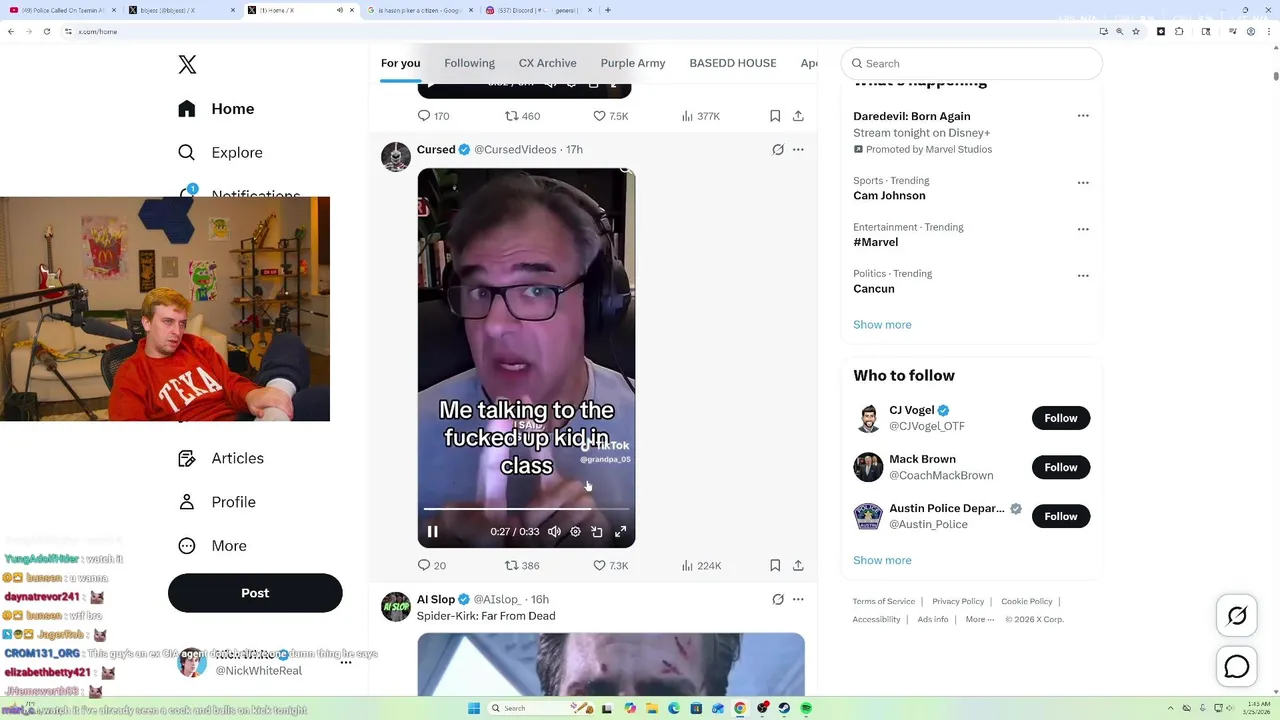This screenshot has width=1280, height=720.
Task: Follow CJ Vogel
Action: tap(1061, 418)
